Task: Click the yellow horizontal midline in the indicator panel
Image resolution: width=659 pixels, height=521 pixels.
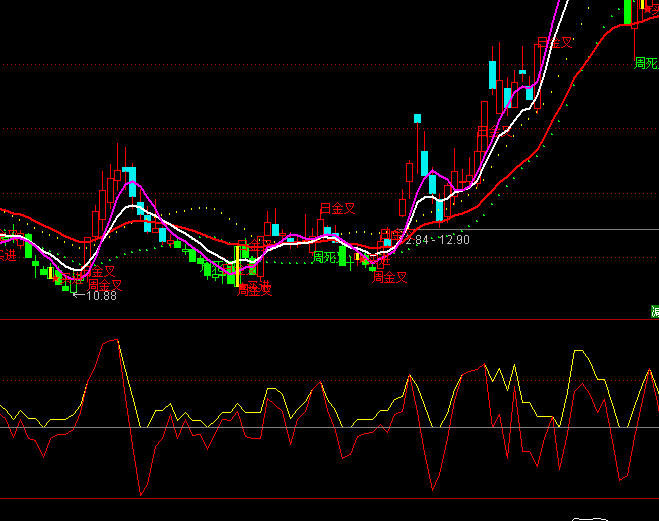Action: coord(330,428)
